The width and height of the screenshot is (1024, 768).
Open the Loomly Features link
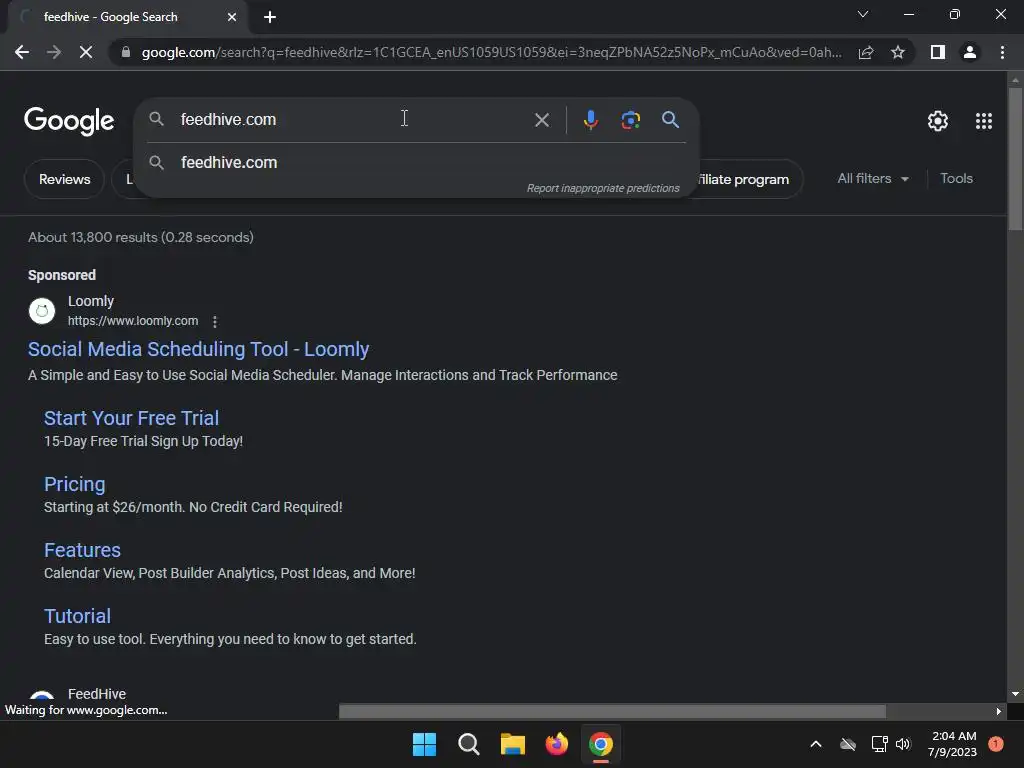point(82,550)
